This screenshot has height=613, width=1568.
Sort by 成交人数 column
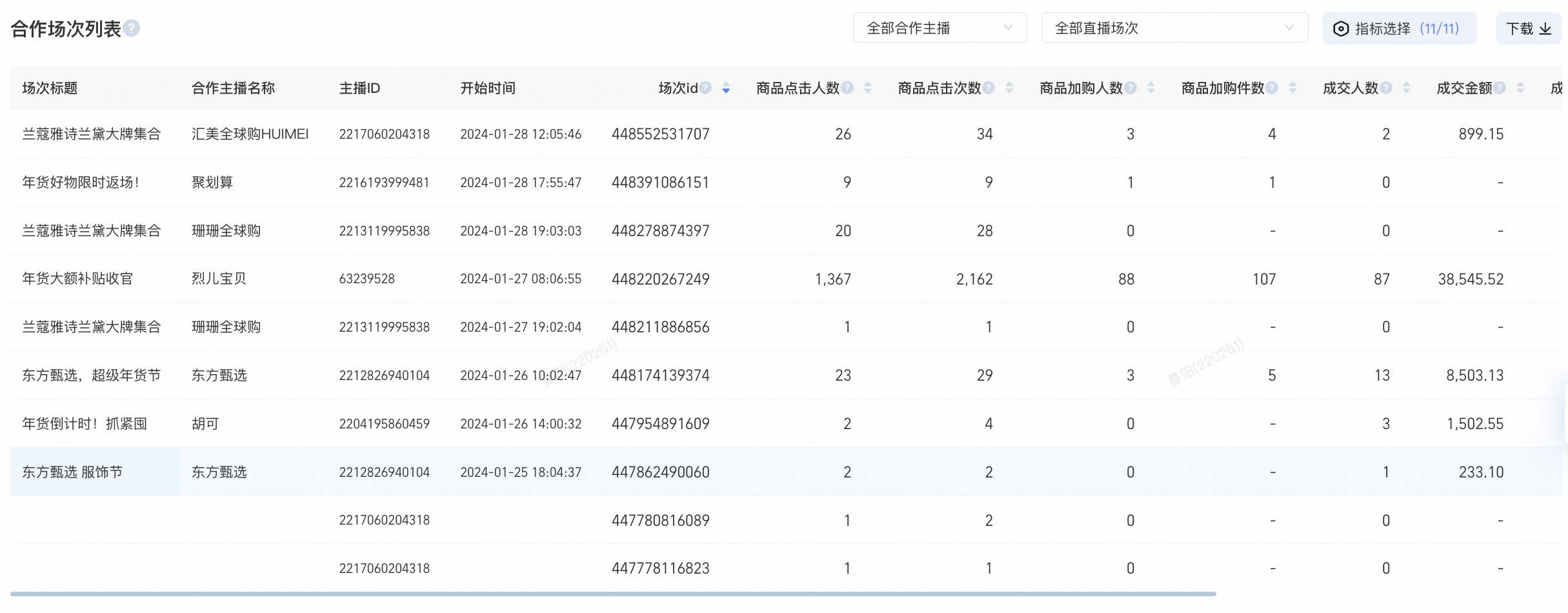click(1406, 88)
